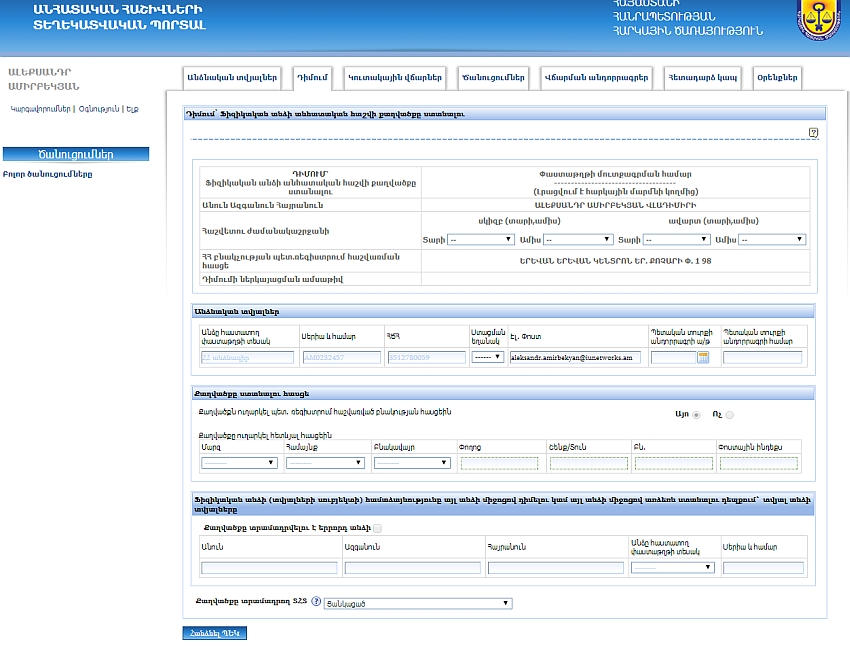Select the Այո radio button
The image size is (850, 646).
coord(696,415)
